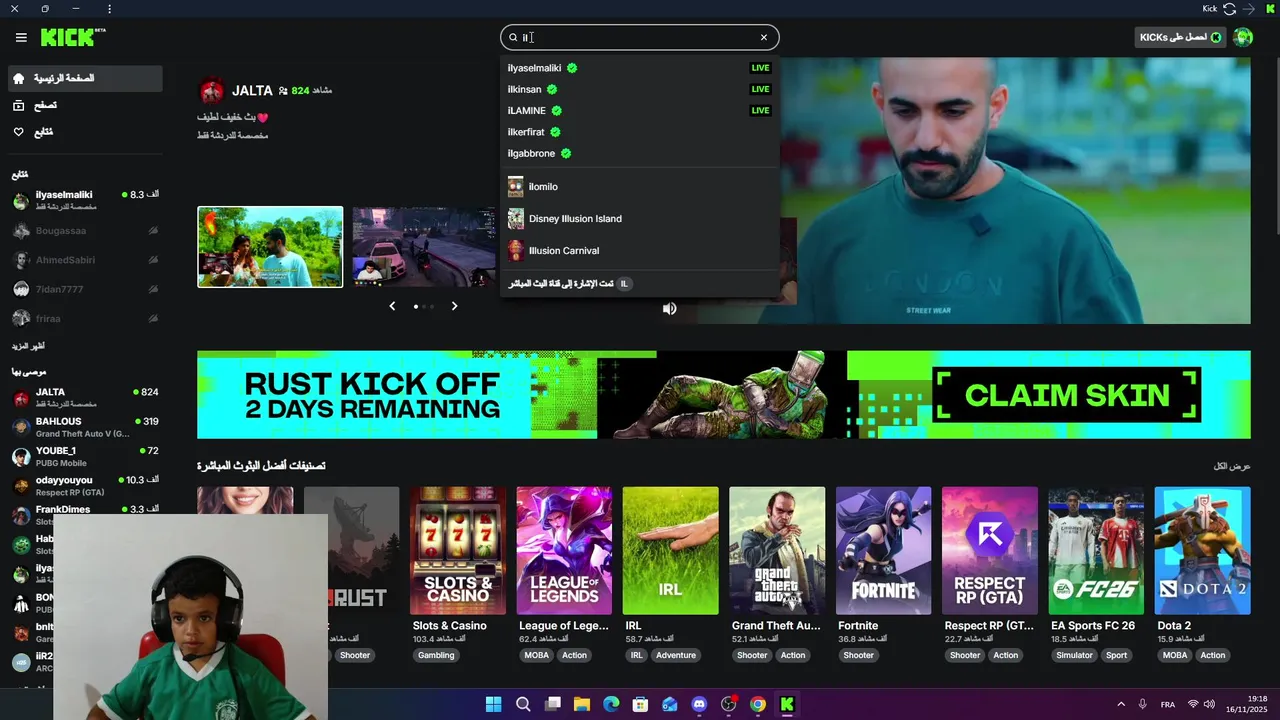Screen dimensions: 1280x720
Task: Open Respect RP (GTA) category card
Action: (x=990, y=551)
